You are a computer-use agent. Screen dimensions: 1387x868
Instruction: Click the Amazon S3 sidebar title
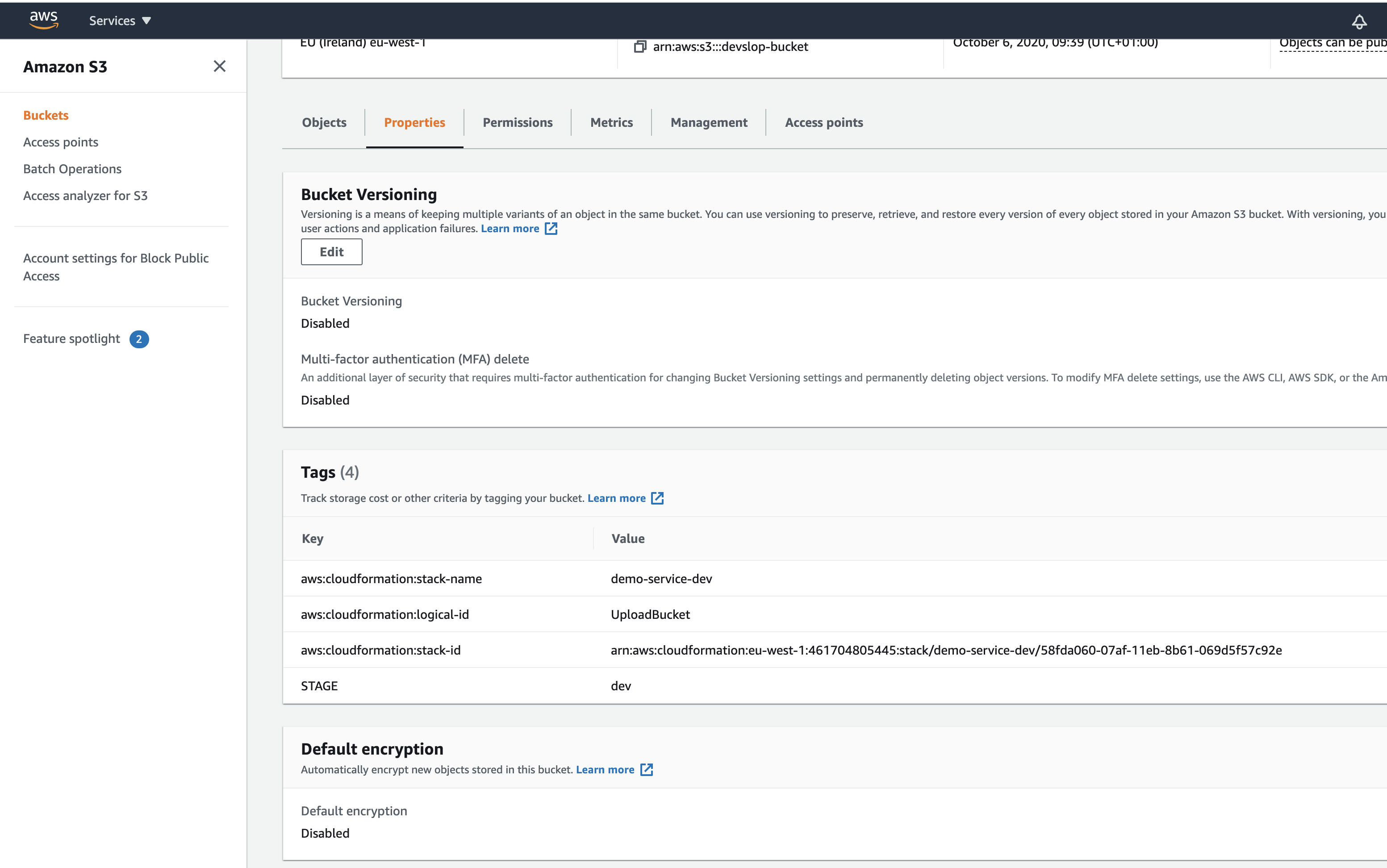tap(65, 67)
